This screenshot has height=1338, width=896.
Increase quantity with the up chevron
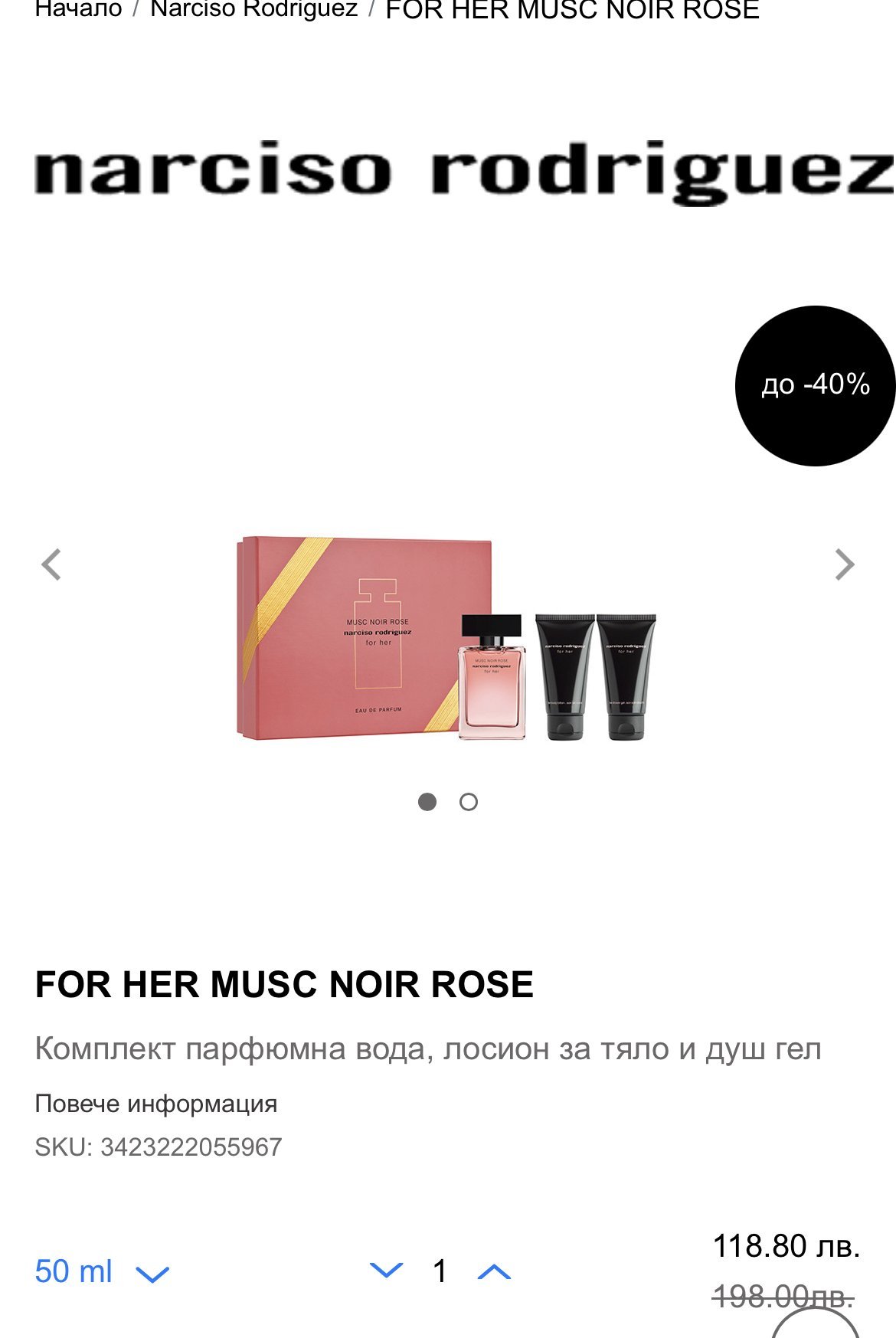(494, 1272)
